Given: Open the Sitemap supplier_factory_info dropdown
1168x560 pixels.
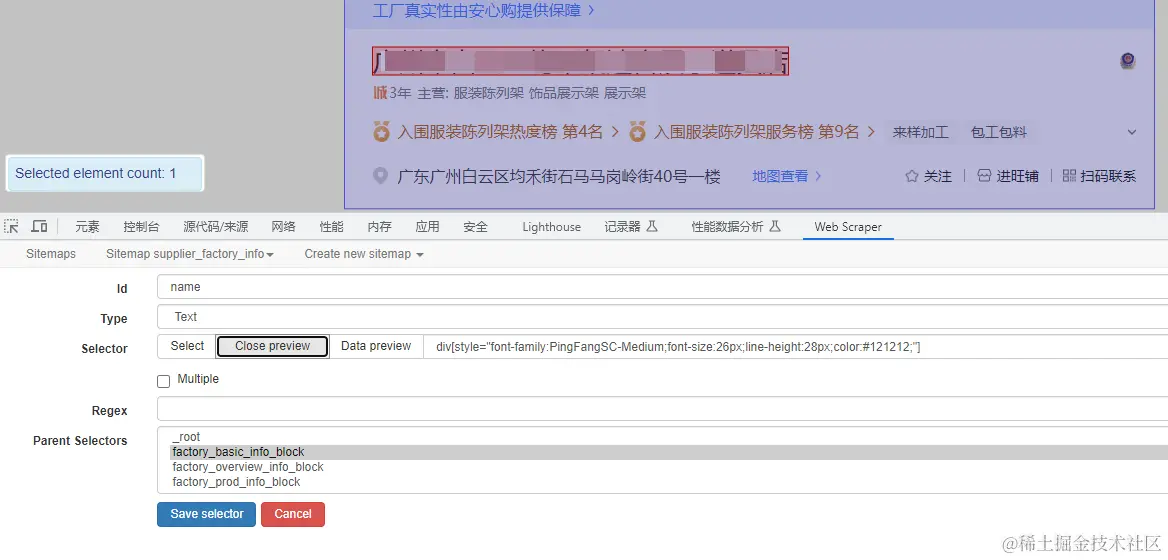Looking at the screenshot, I should point(190,254).
